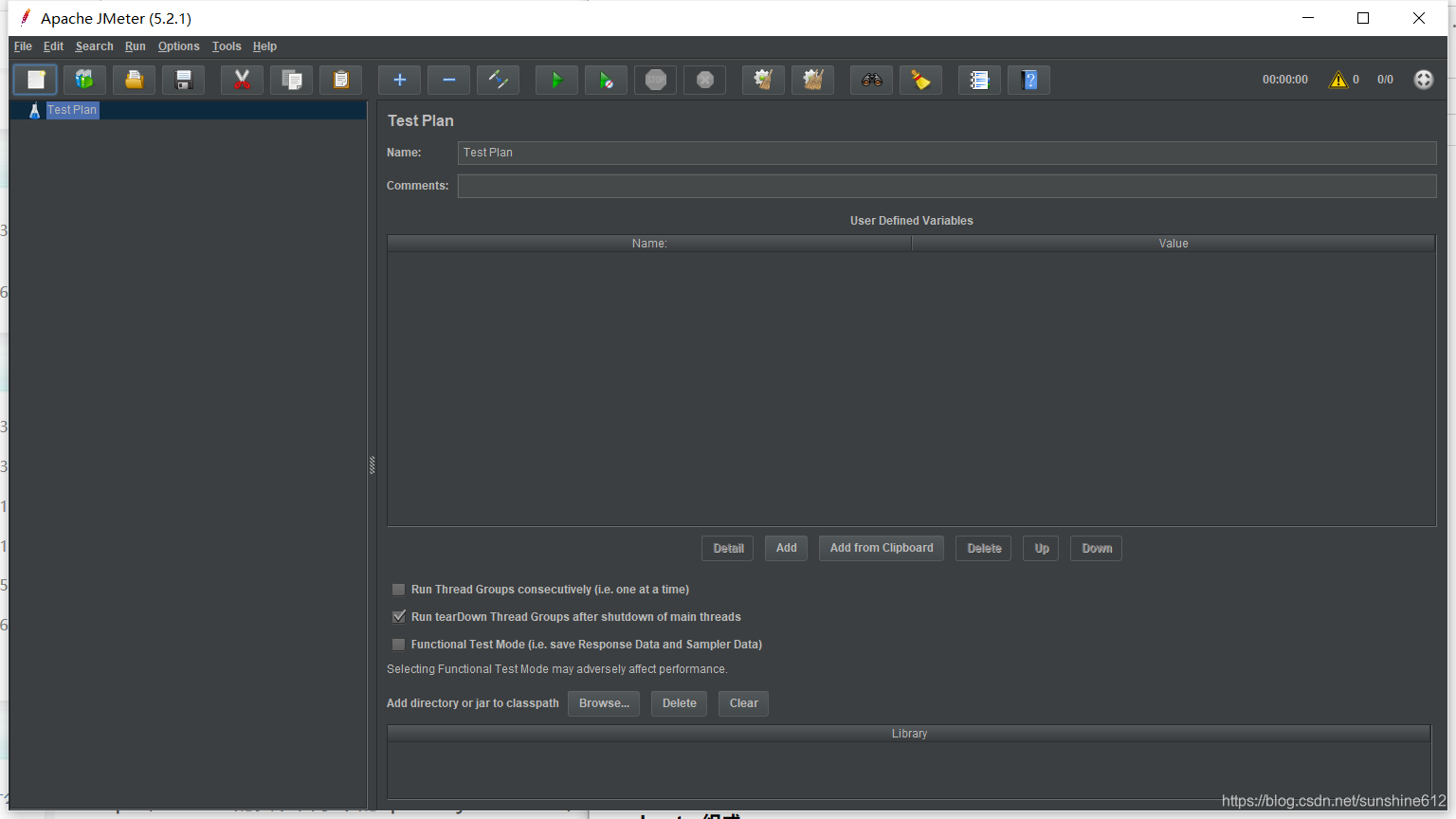Click the Clear results broom icon
The width and height of the screenshot is (1456, 819).
(764, 80)
